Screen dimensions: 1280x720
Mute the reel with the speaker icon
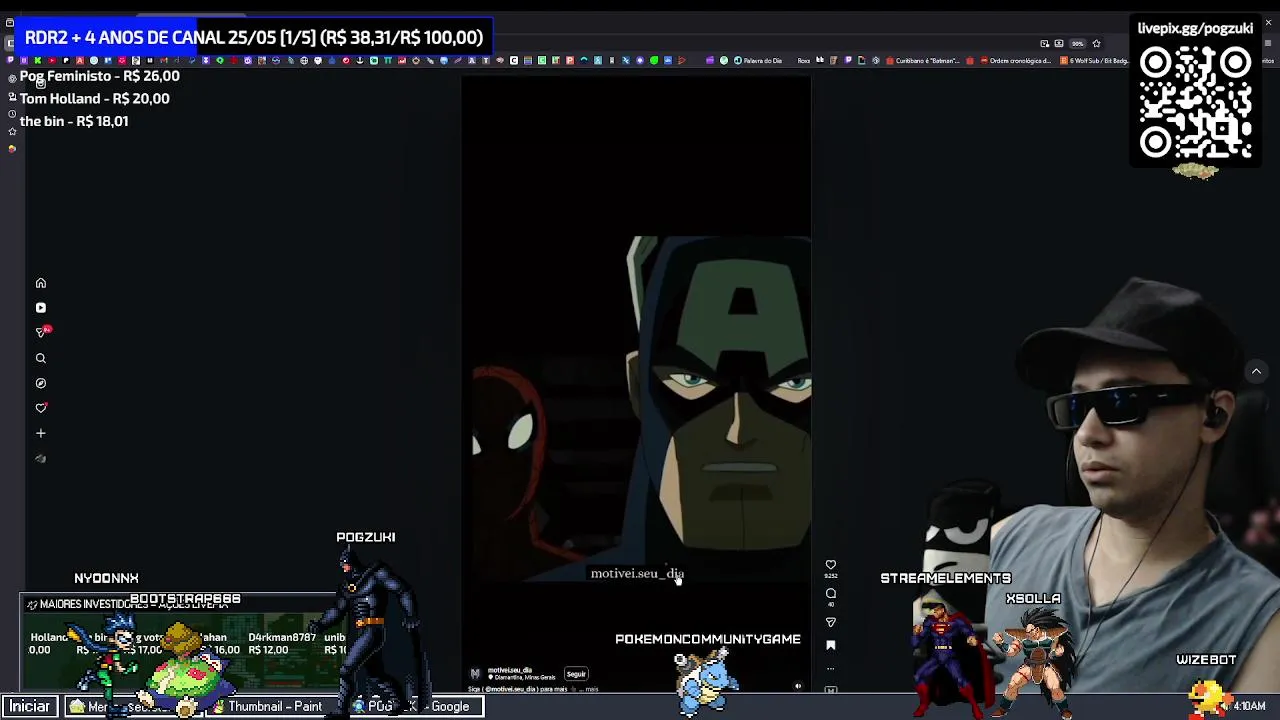click(x=797, y=686)
